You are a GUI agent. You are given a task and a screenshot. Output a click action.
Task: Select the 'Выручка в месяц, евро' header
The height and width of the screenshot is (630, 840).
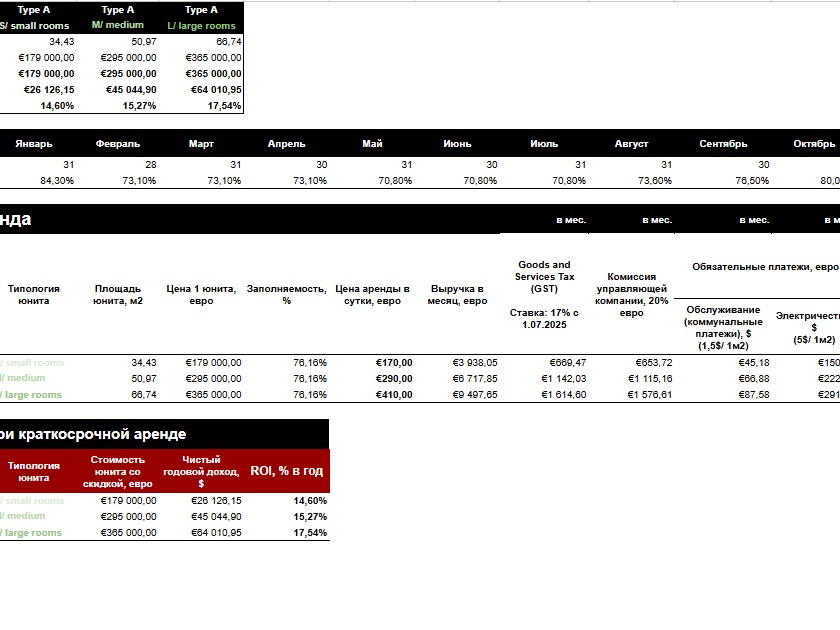click(x=458, y=295)
